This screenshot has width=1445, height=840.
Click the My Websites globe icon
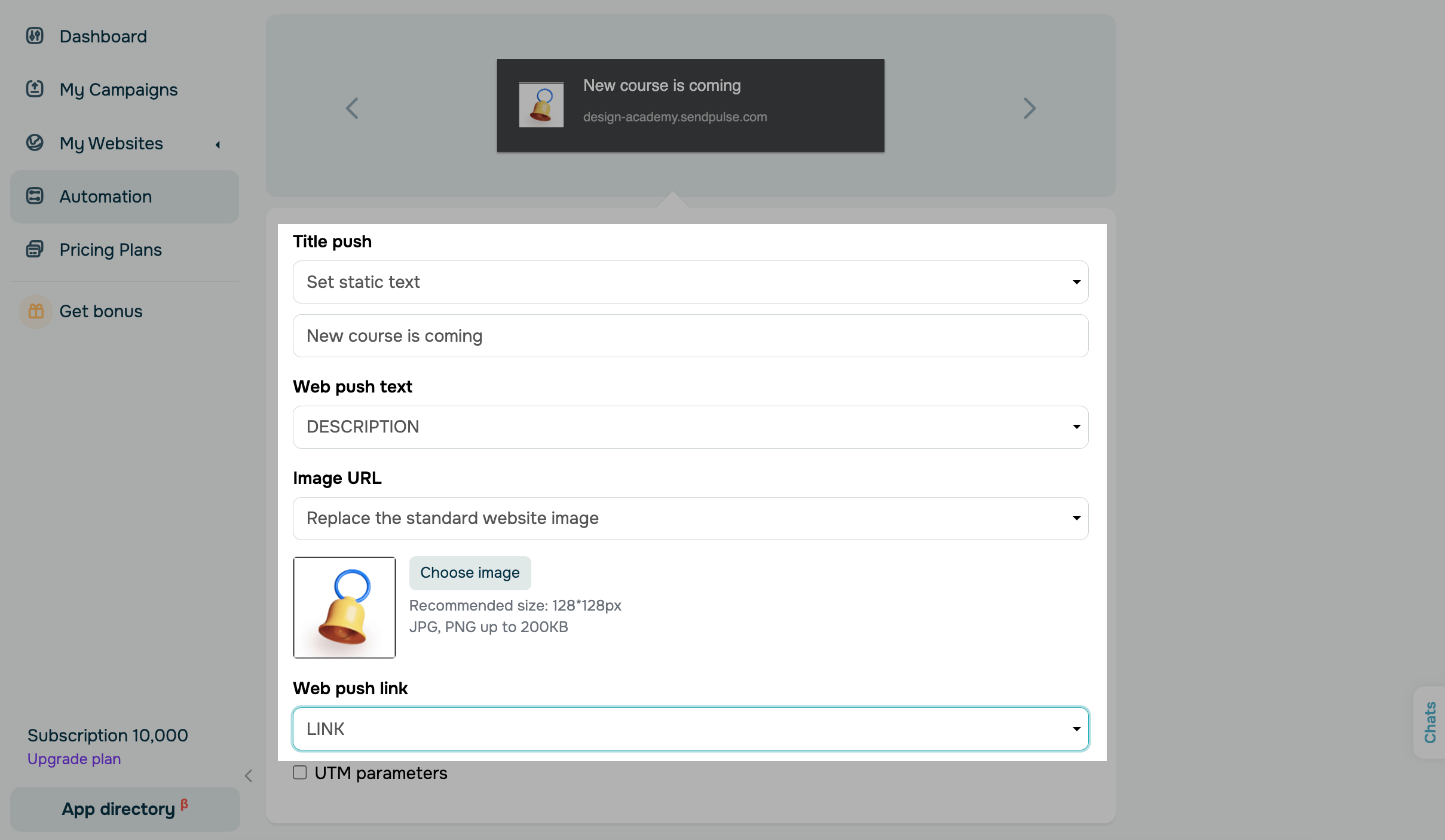(35, 143)
